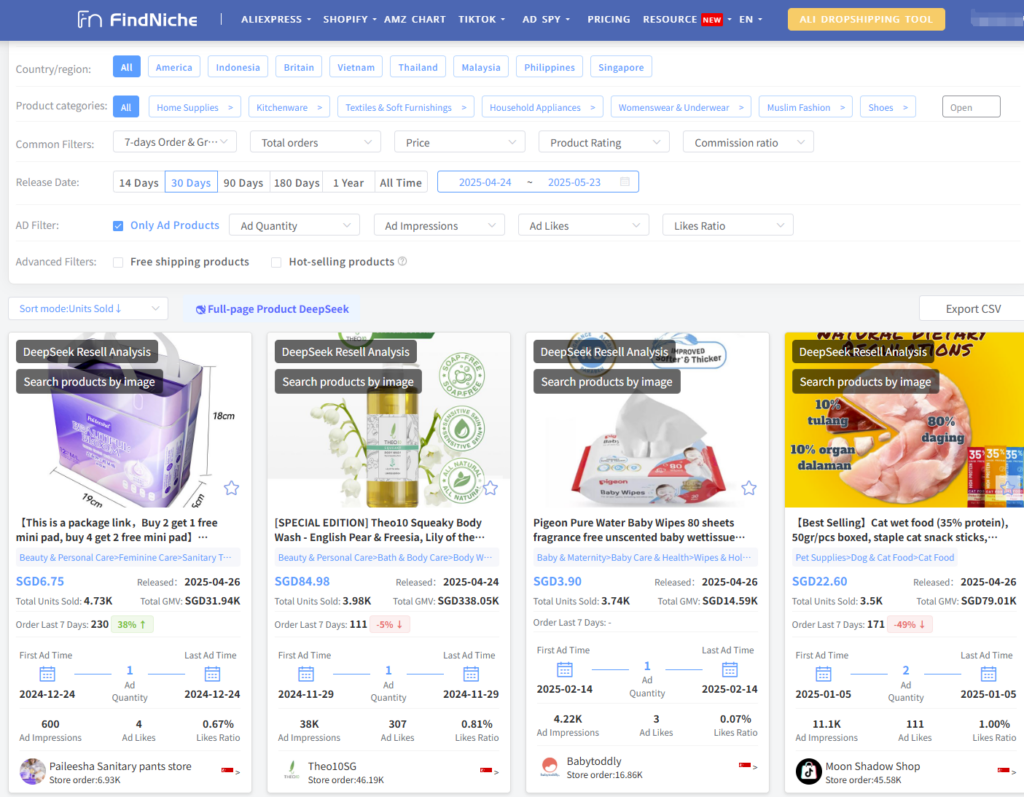Image resolution: width=1024 pixels, height=797 pixels.
Task: Open AD SPY navigation menu
Action: (546, 20)
